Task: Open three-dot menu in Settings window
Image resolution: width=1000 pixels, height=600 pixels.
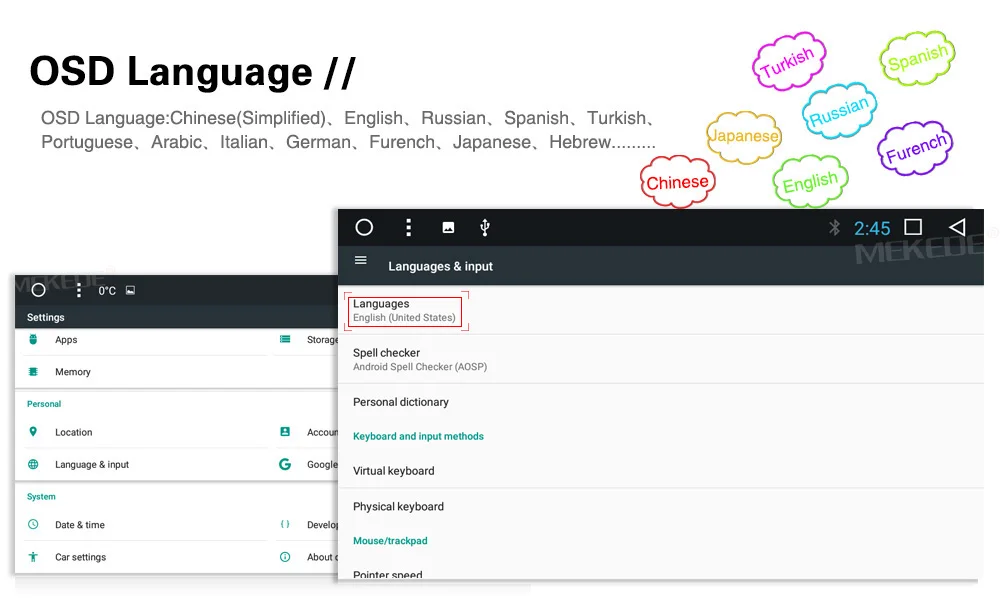Action: 78,291
